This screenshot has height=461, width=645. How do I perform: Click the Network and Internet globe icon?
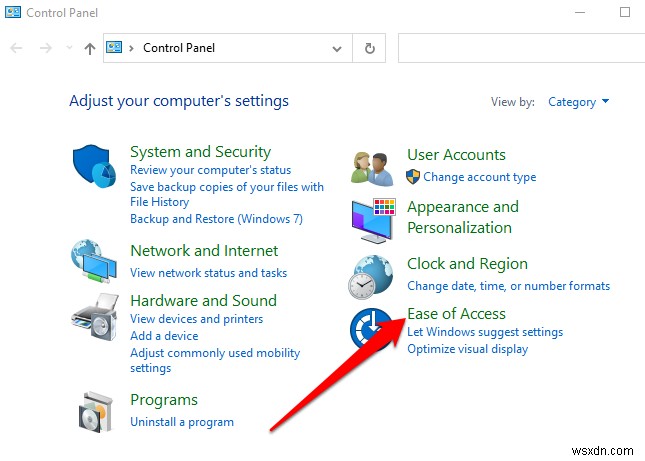pos(94,262)
